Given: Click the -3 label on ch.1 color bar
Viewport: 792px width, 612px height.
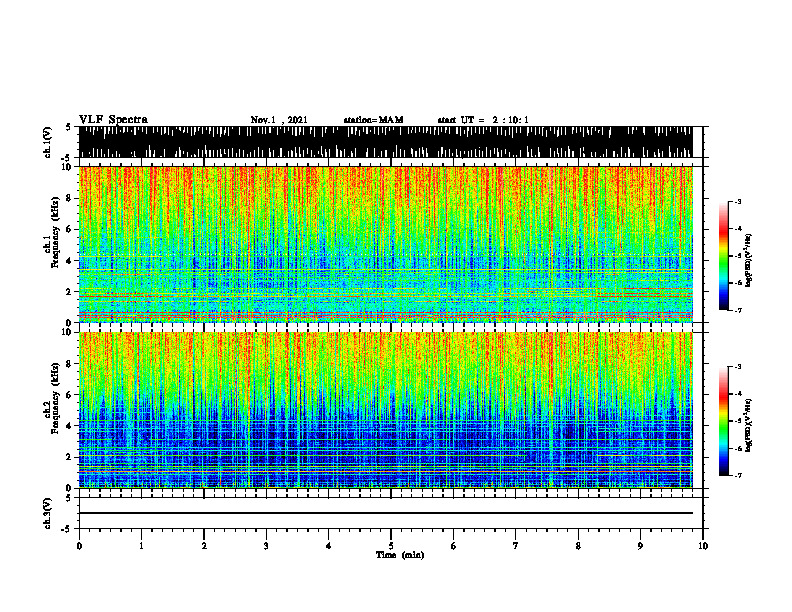Looking at the screenshot, I should pyautogui.click(x=738, y=201).
